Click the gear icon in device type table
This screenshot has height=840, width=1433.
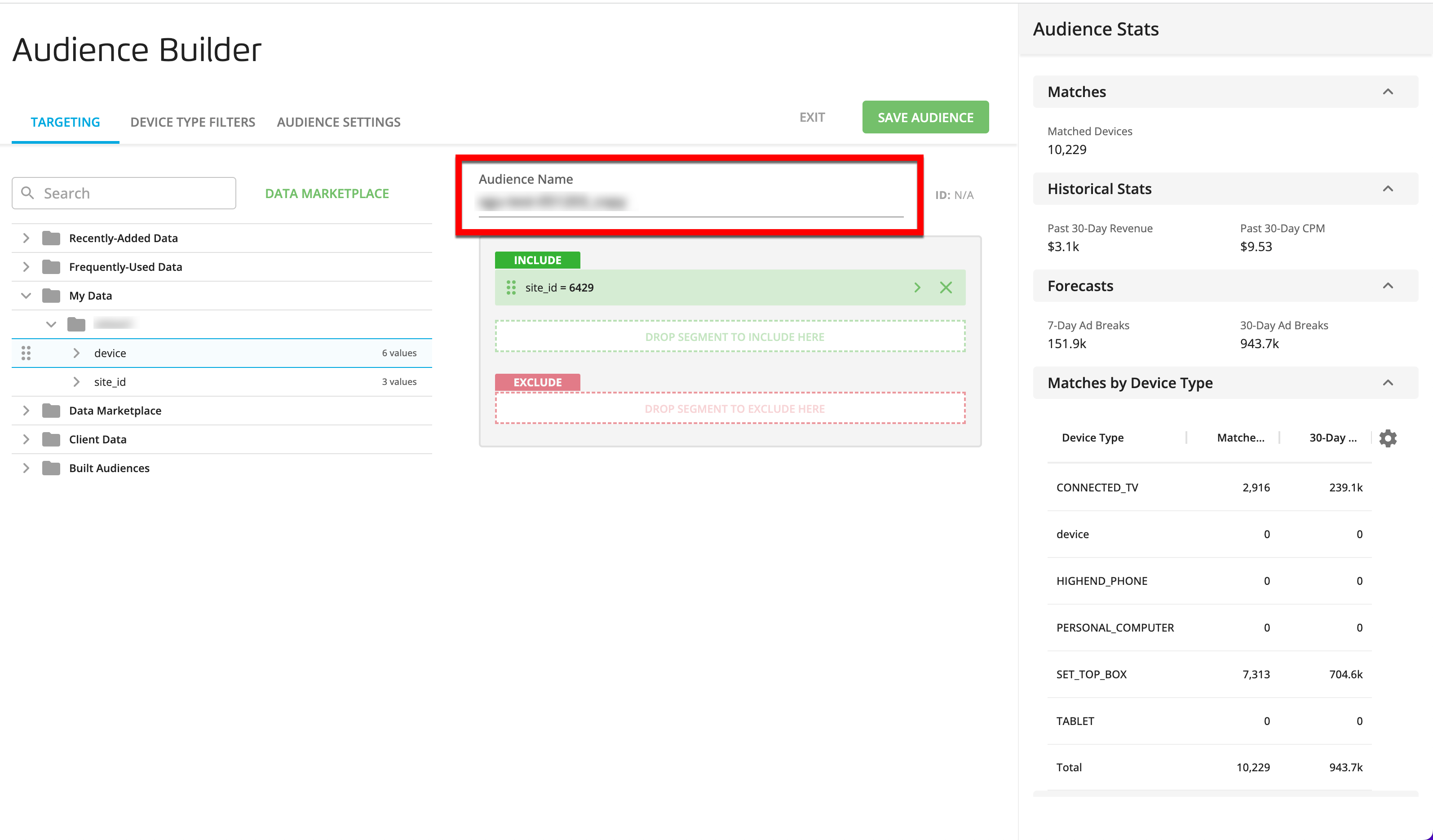tap(1388, 438)
